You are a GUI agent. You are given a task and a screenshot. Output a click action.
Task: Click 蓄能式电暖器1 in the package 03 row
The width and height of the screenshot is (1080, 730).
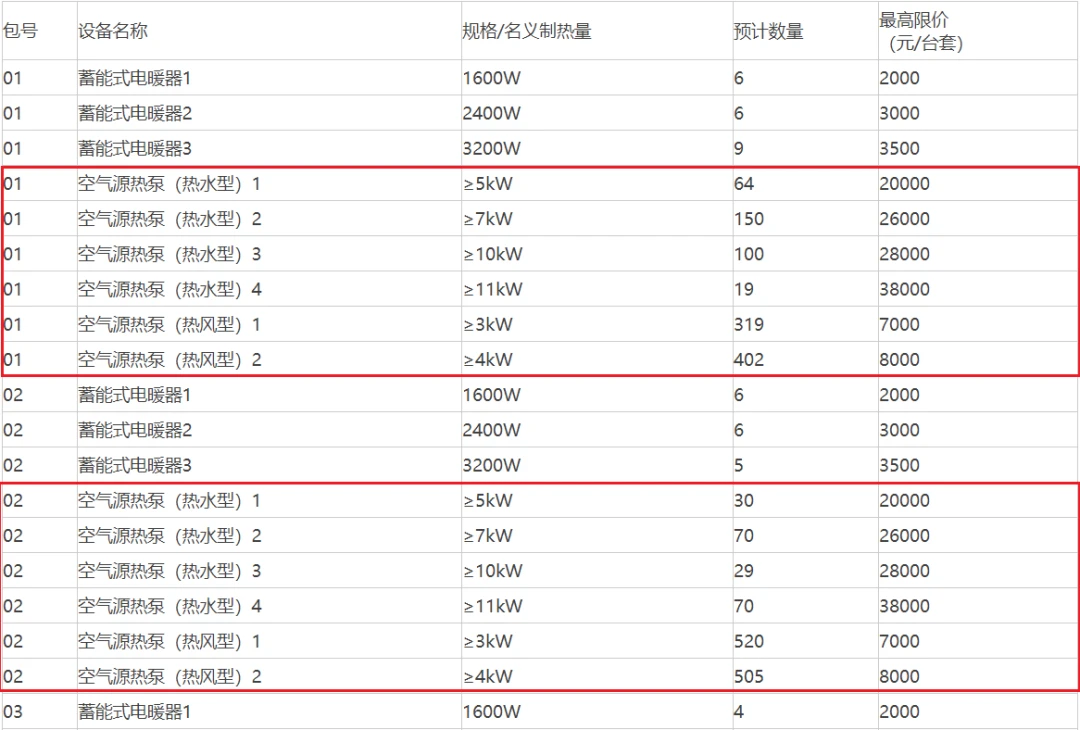135,712
